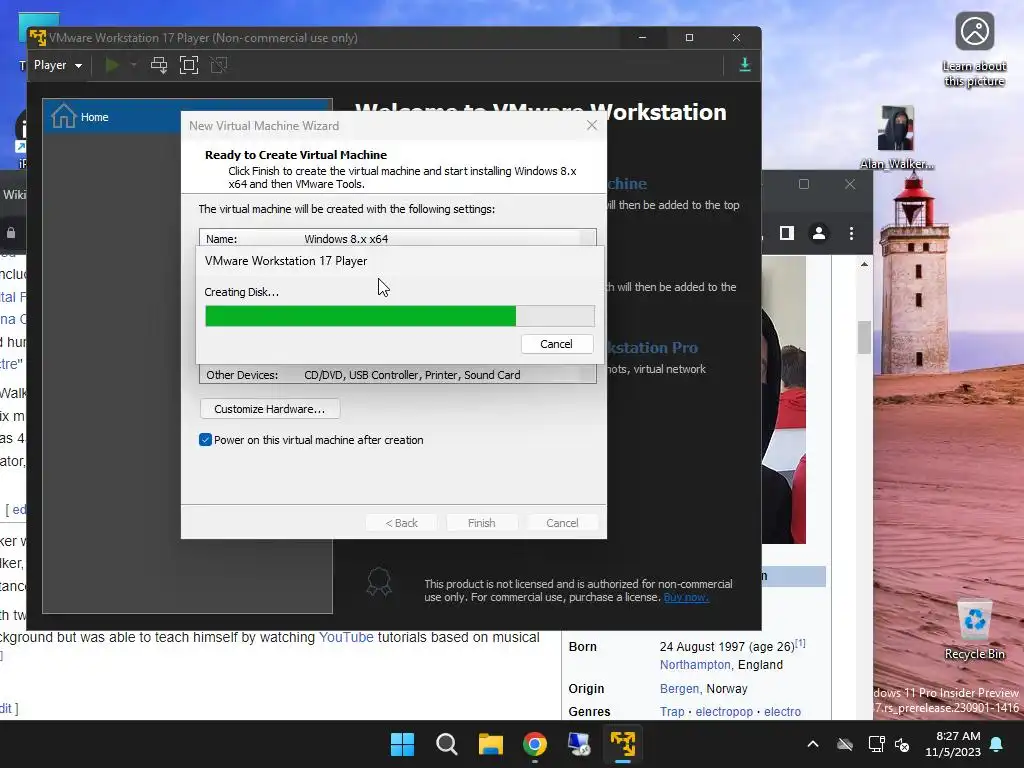Screen dimensions: 1024x768
Task: Click the Unity mode toolbar icon
Action: pyautogui.click(x=219, y=65)
